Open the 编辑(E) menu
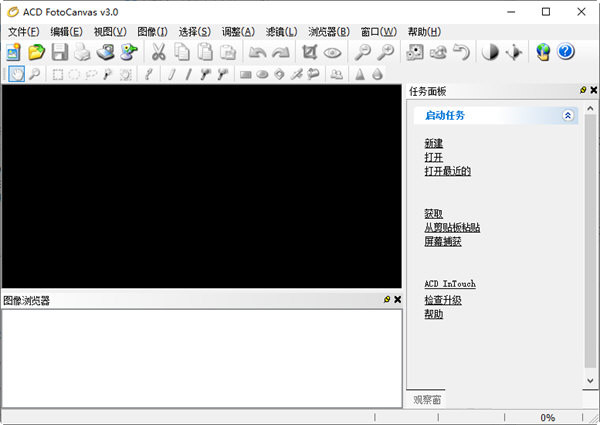600x425 pixels. 67,32
